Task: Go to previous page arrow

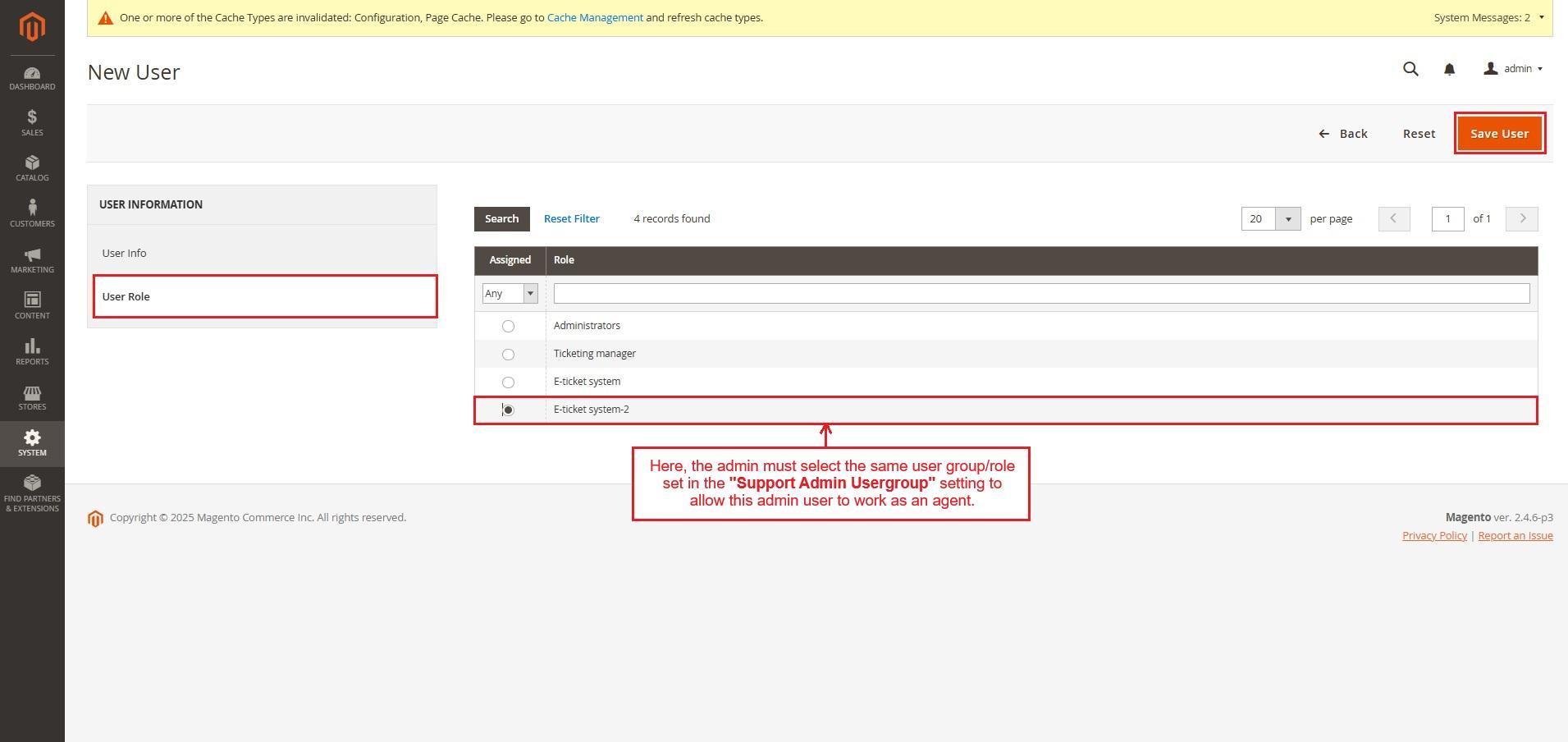Action: coord(1393,218)
